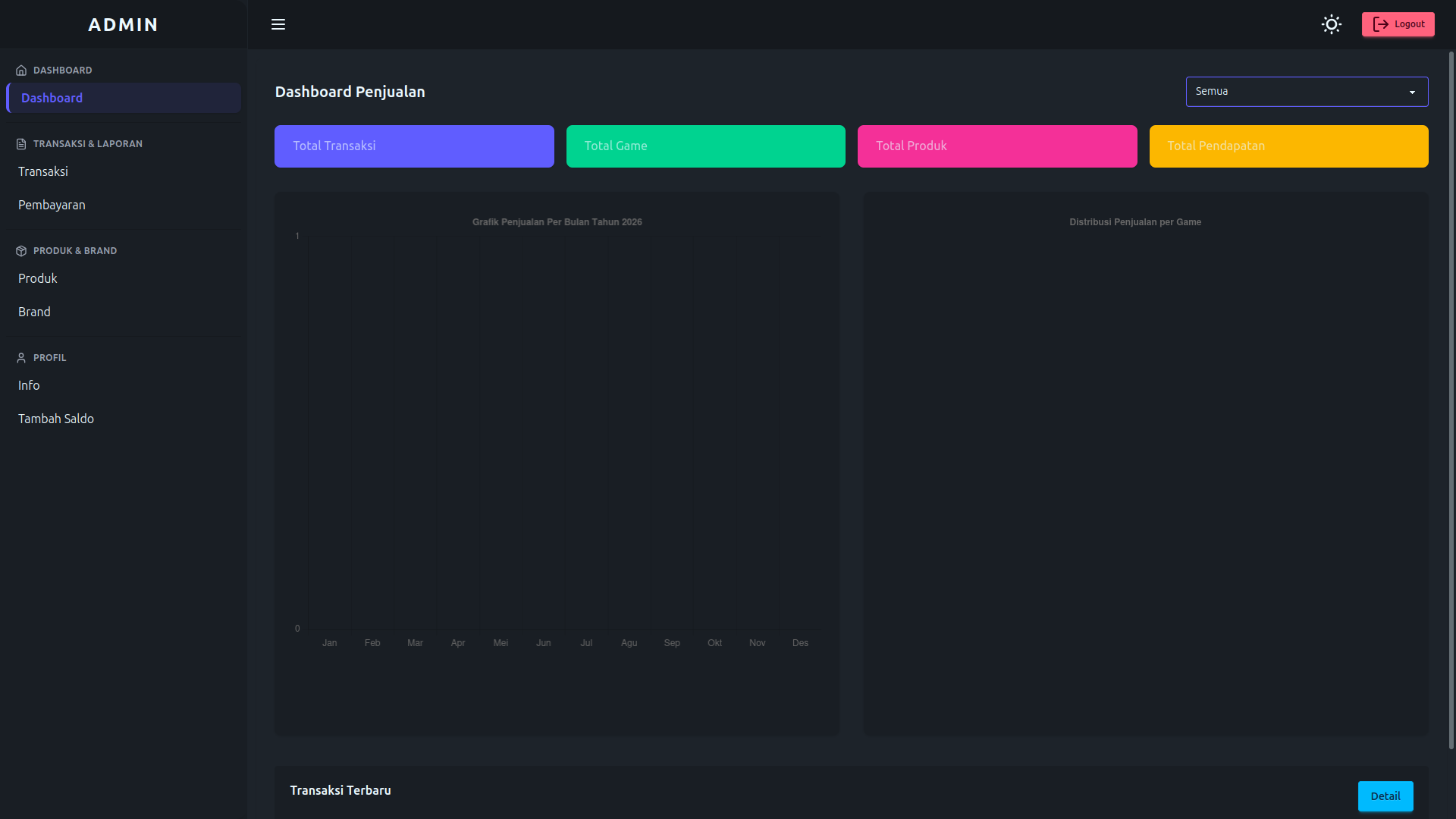This screenshot has height=819, width=1456.
Task: Click the home icon beside DASHBOARD
Action: [20, 70]
